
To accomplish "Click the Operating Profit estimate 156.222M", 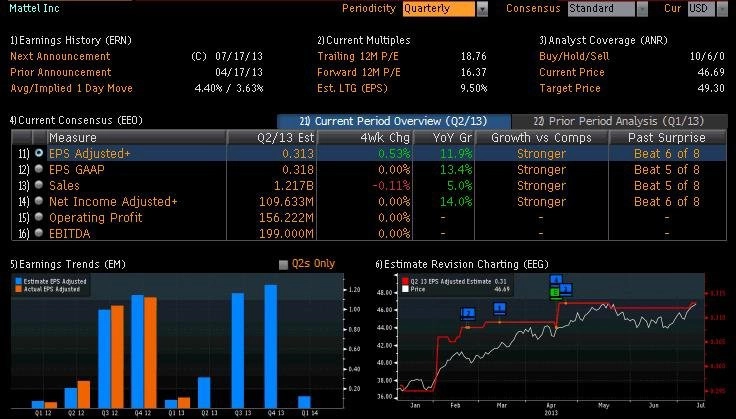I will pyautogui.click(x=286, y=218).
